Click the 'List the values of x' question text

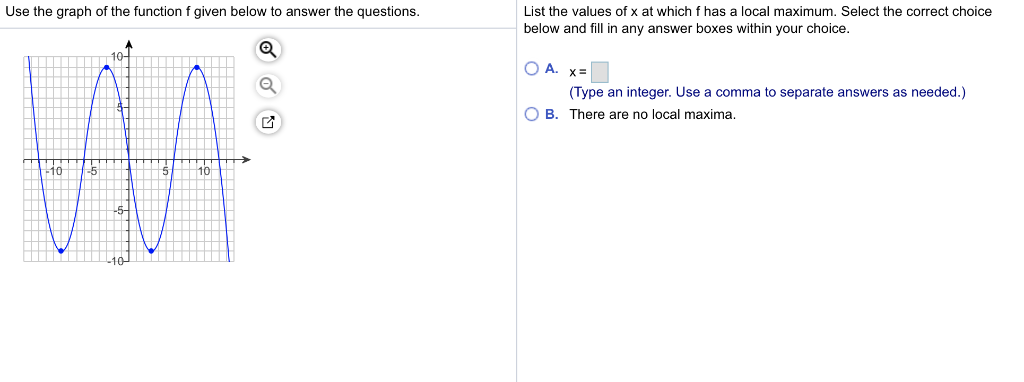758,20
